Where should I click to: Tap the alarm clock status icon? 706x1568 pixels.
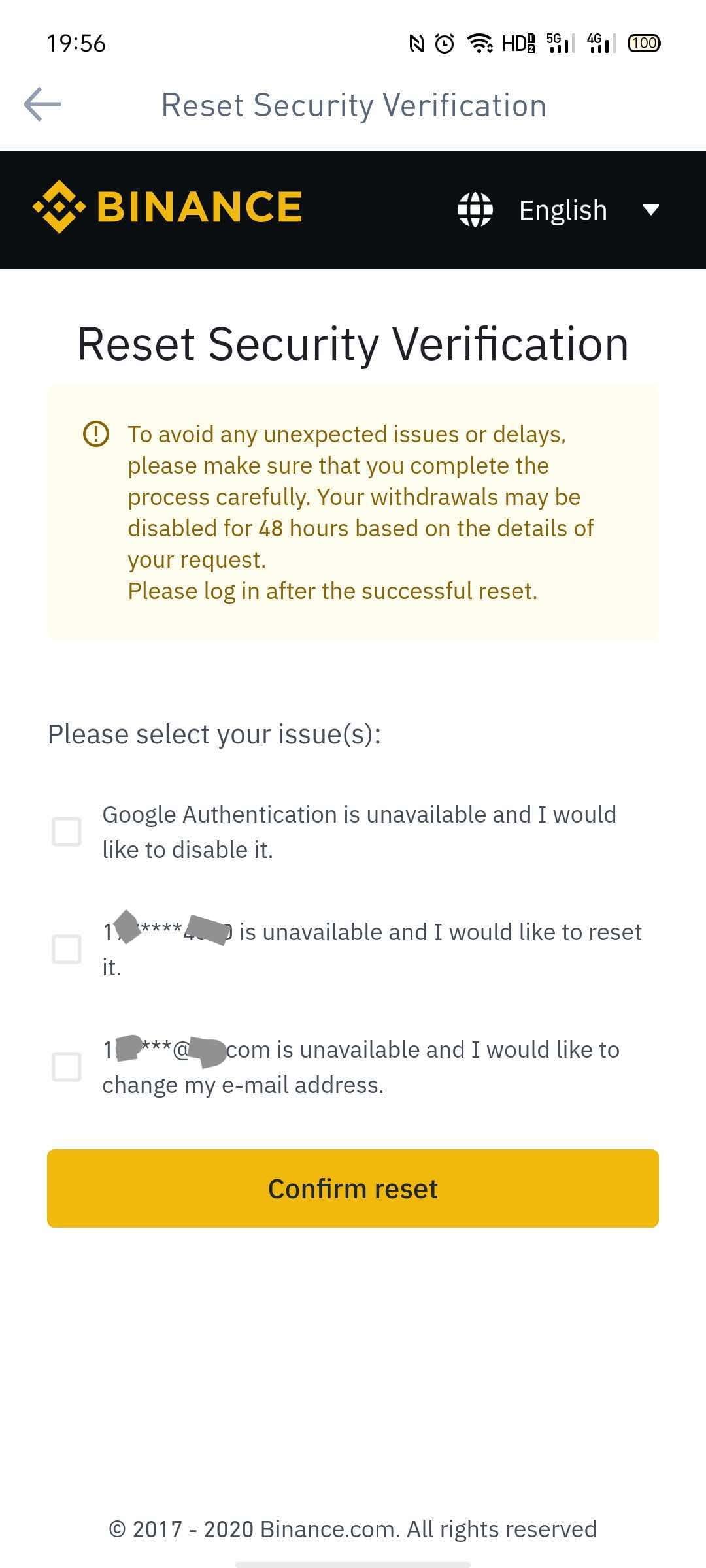click(x=445, y=43)
